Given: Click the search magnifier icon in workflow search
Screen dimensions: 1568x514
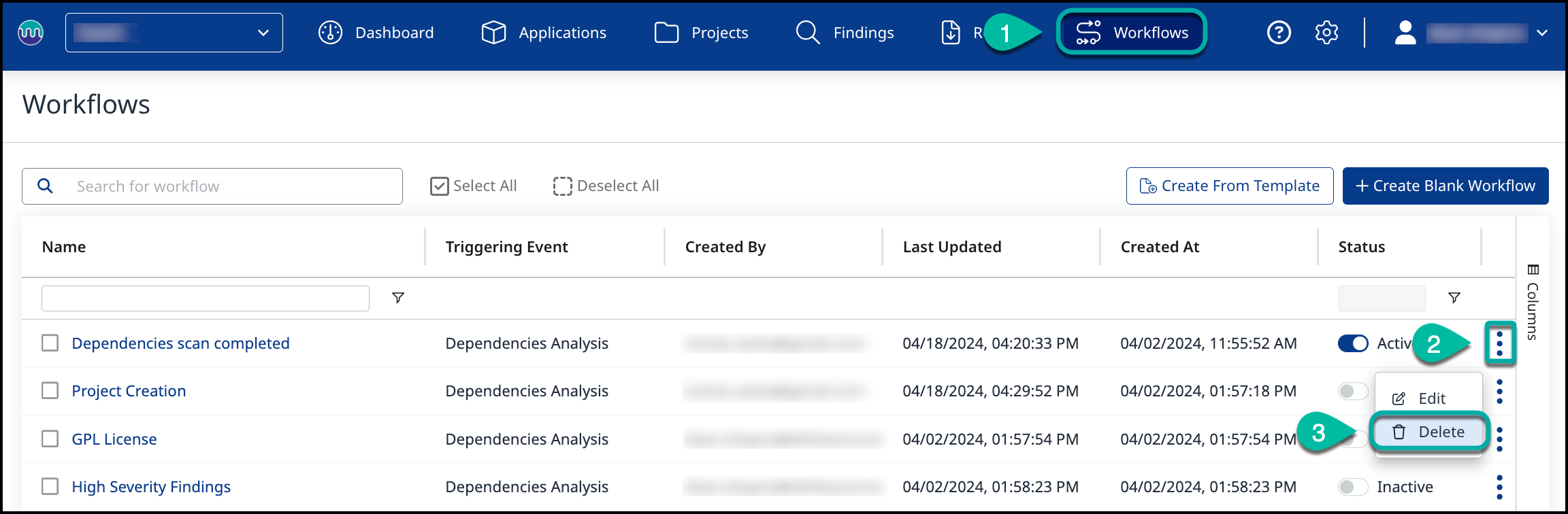Looking at the screenshot, I should (45, 186).
